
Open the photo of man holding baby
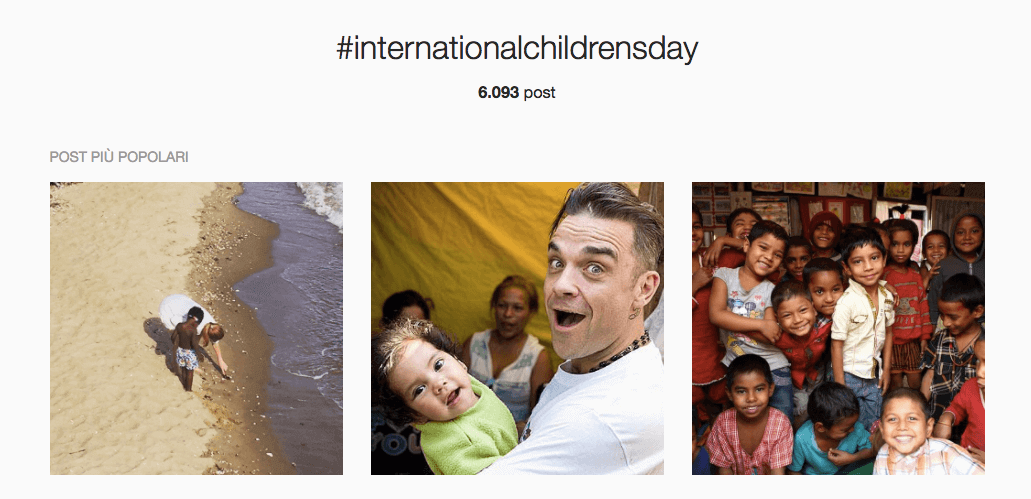517,328
